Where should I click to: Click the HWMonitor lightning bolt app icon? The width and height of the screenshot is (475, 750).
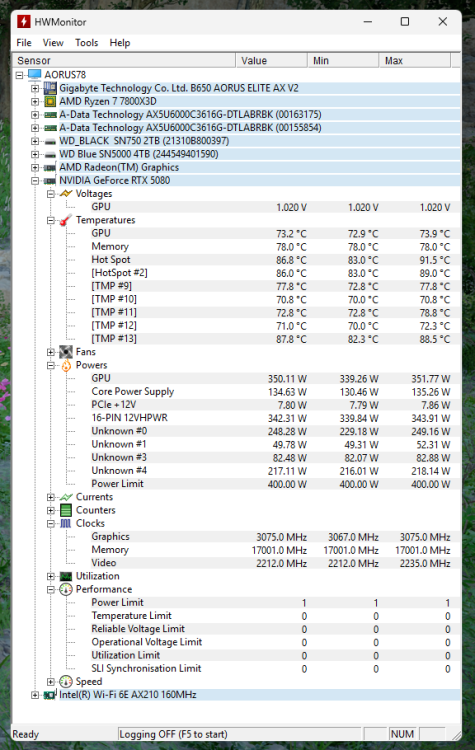tap(23, 22)
